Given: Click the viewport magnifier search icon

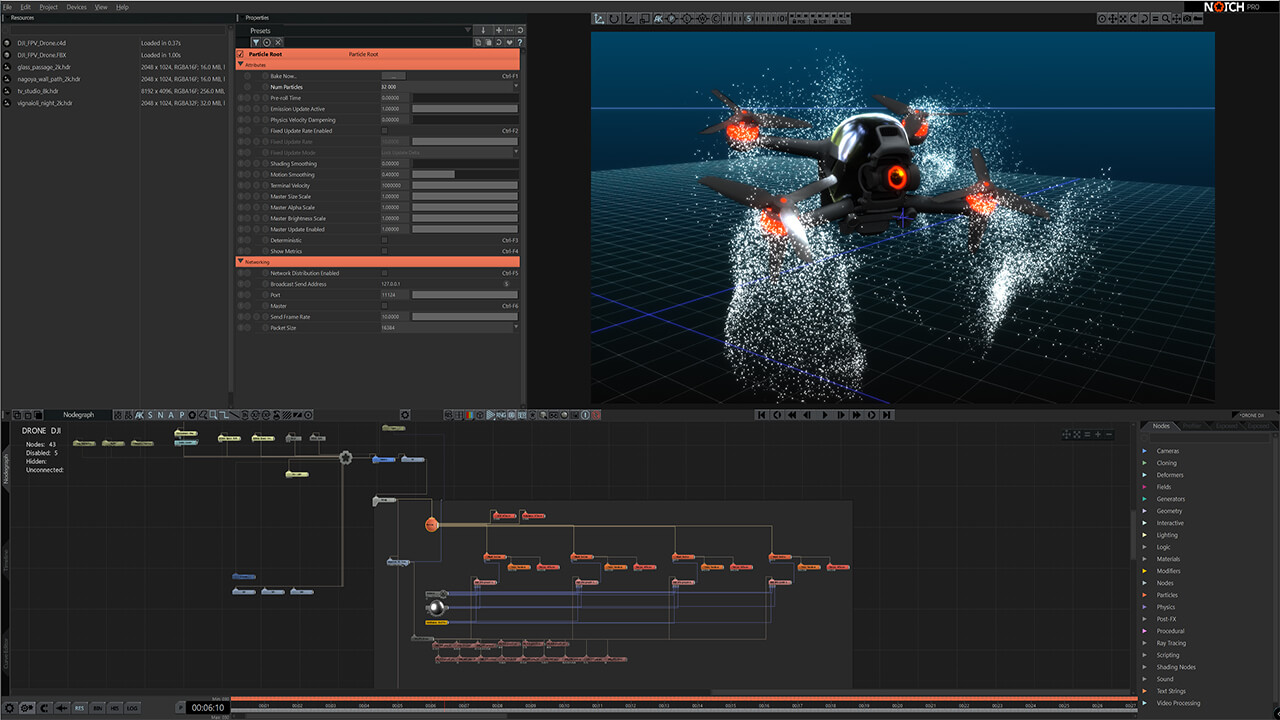Looking at the screenshot, I should point(1166,18).
